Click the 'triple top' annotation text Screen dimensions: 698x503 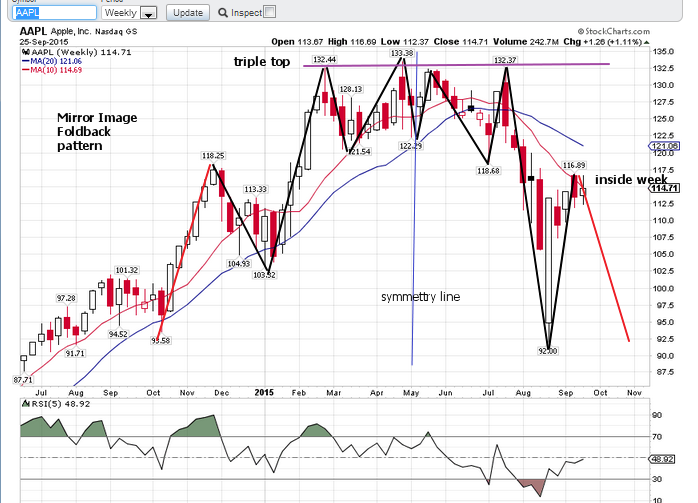click(x=262, y=61)
